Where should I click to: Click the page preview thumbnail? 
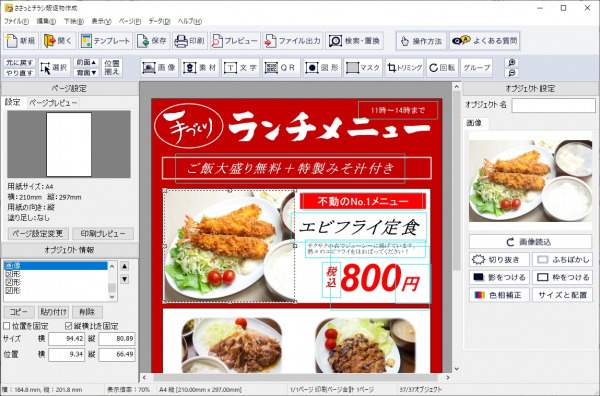click(69, 144)
